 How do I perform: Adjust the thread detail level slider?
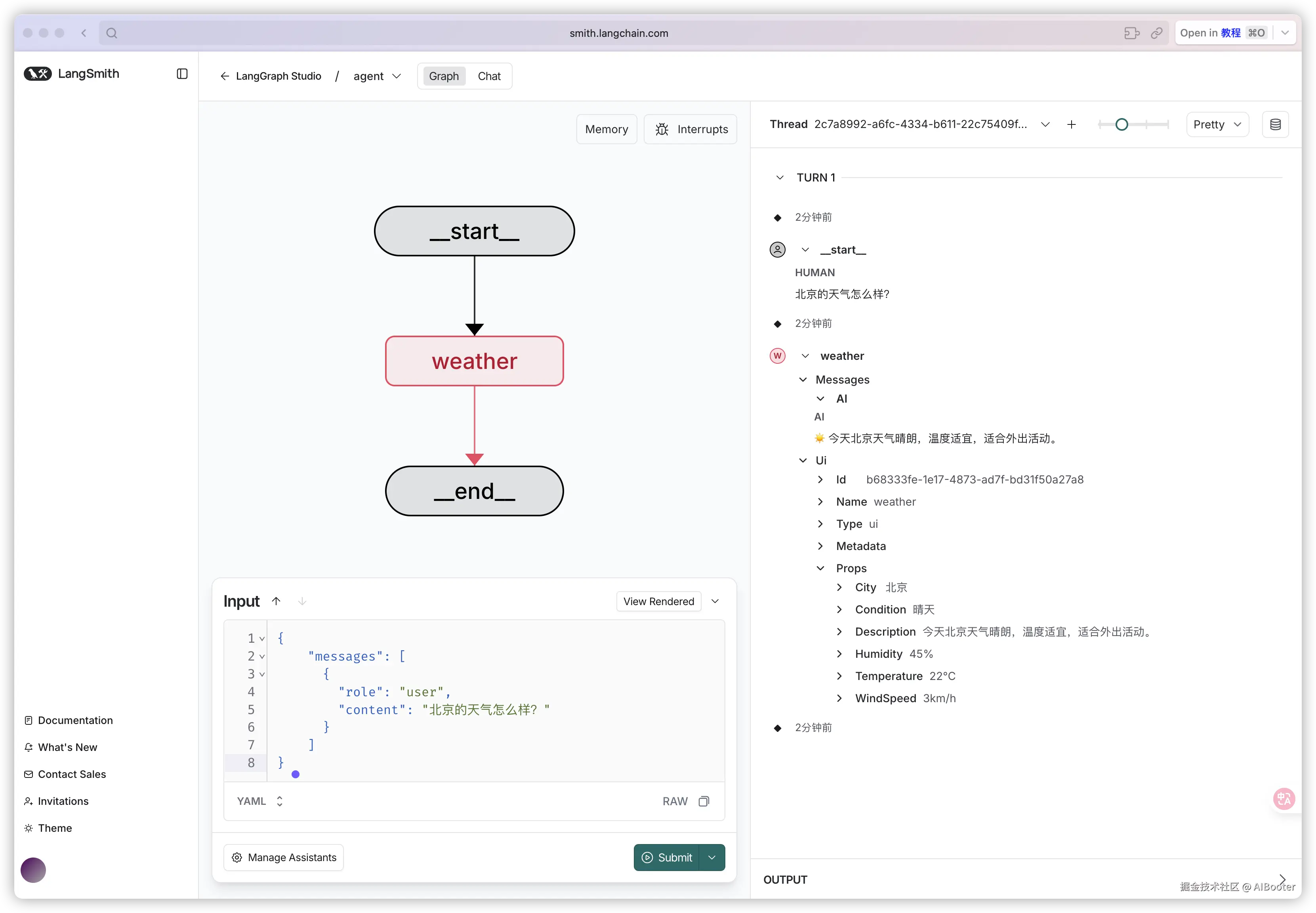coord(1121,125)
